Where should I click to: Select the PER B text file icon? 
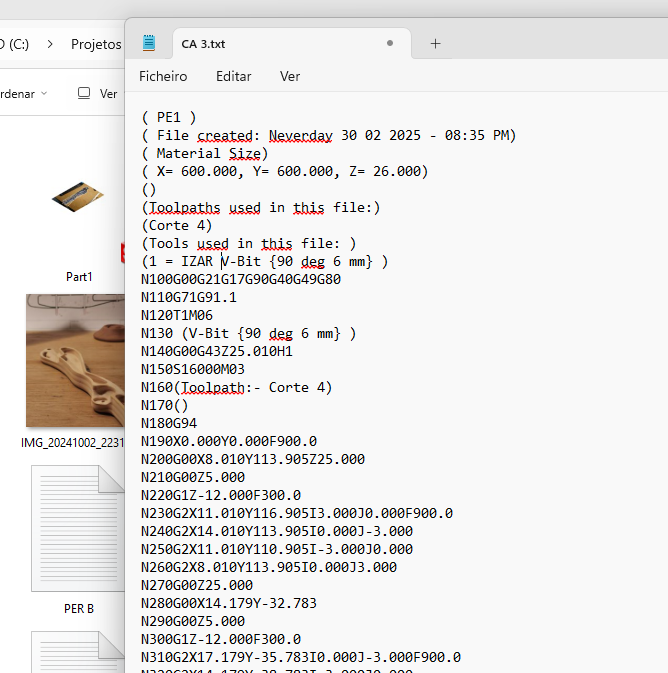[78, 530]
